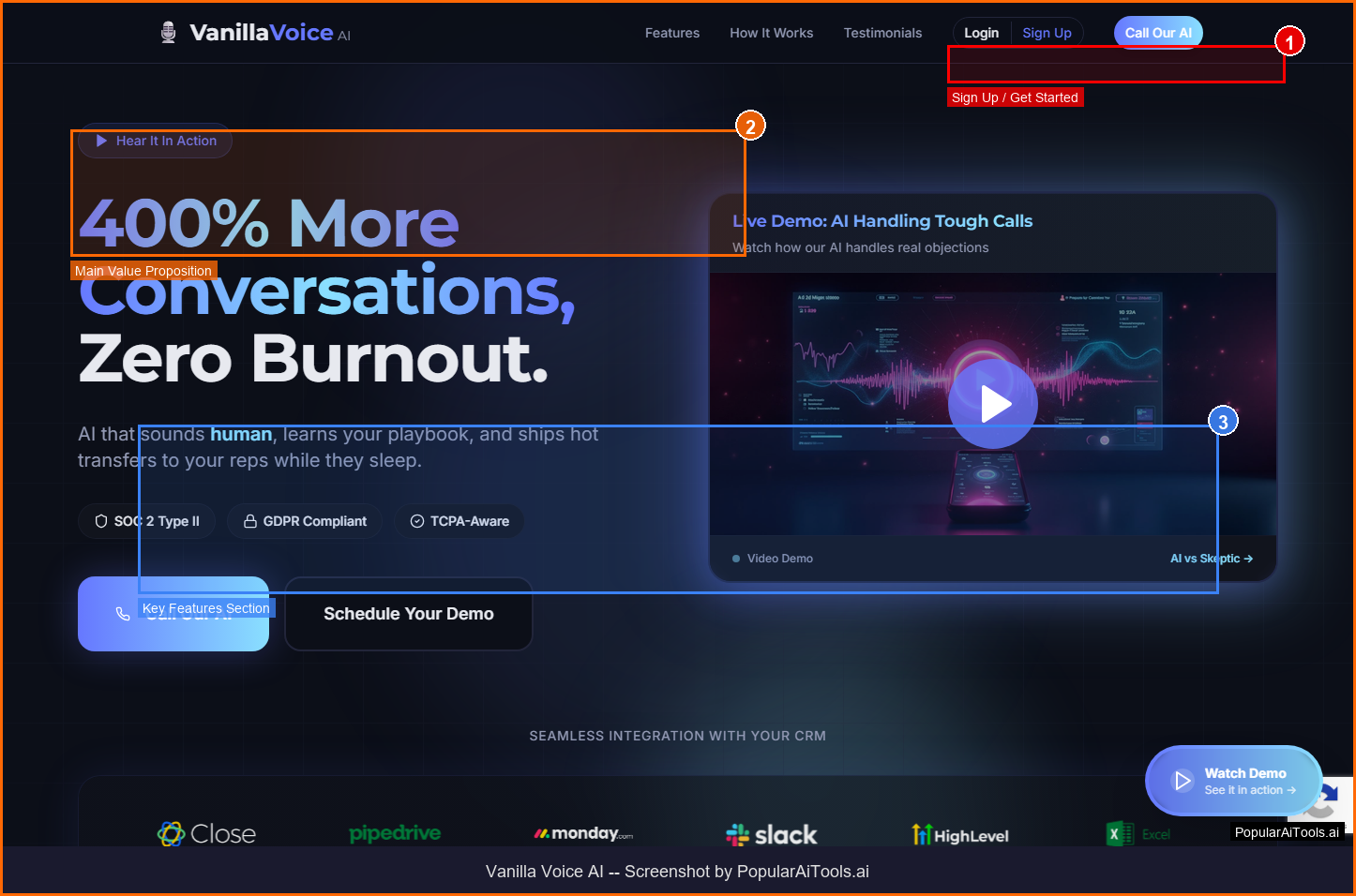Open the AI vs Skeptic link
The height and width of the screenshot is (896, 1356).
click(x=1211, y=559)
